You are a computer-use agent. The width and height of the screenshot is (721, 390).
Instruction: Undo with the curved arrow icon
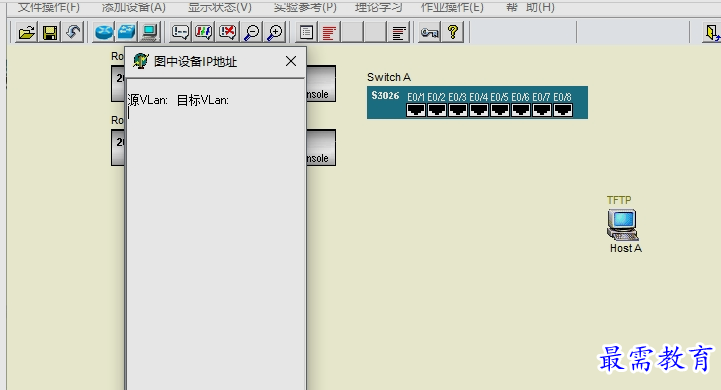coord(73,33)
